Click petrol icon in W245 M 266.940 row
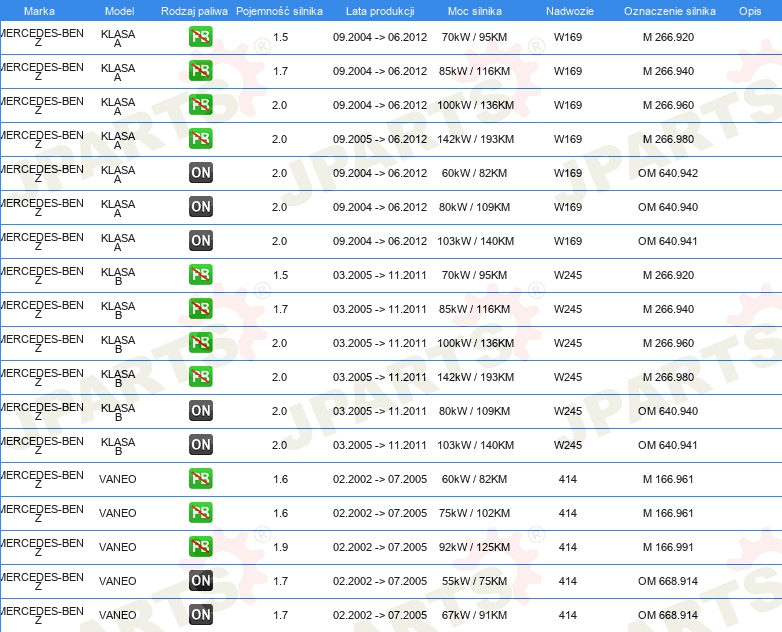This screenshot has height=632, width=782. coord(200,308)
